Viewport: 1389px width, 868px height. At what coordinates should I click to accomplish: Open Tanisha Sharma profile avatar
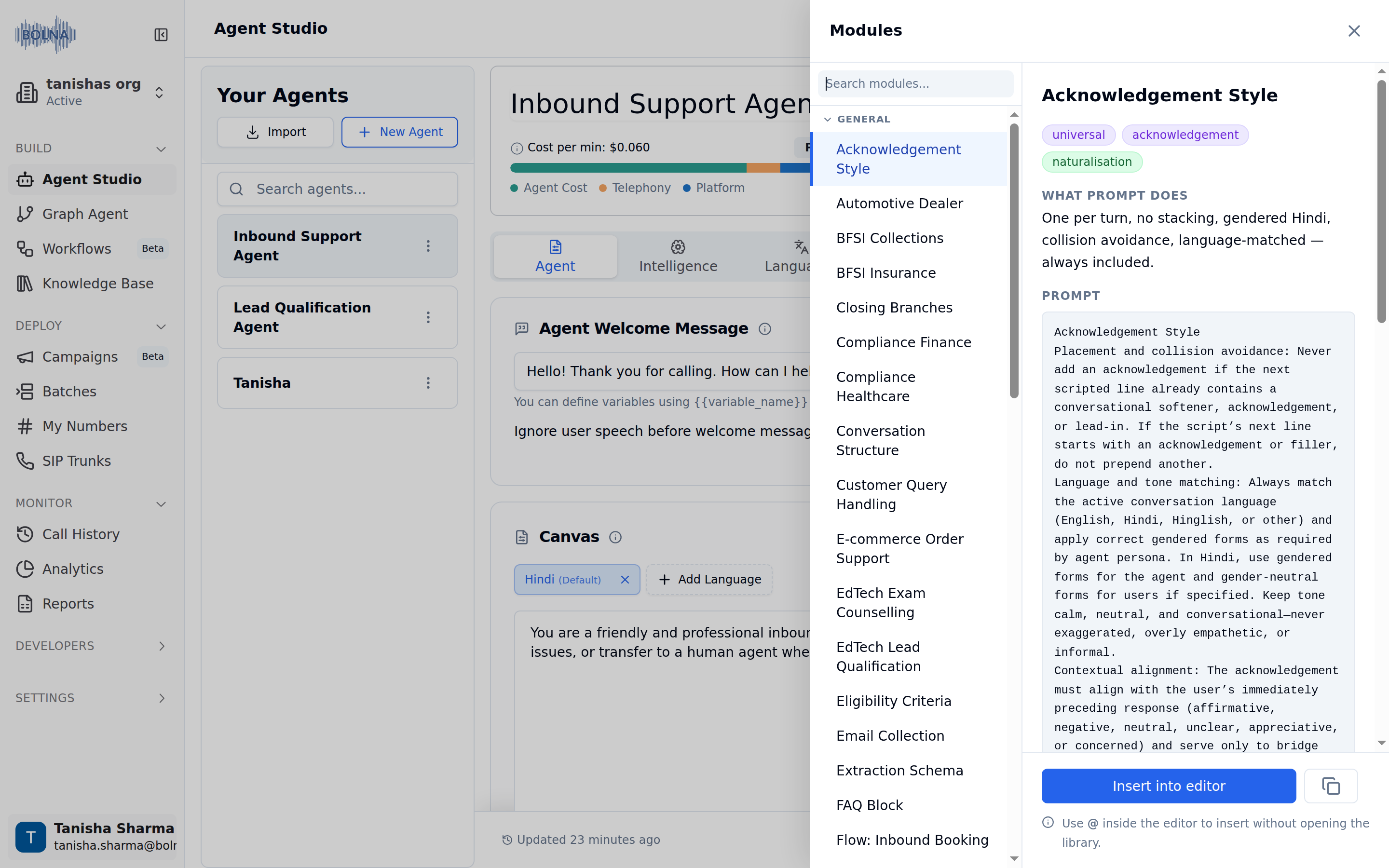click(x=30, y=837)
